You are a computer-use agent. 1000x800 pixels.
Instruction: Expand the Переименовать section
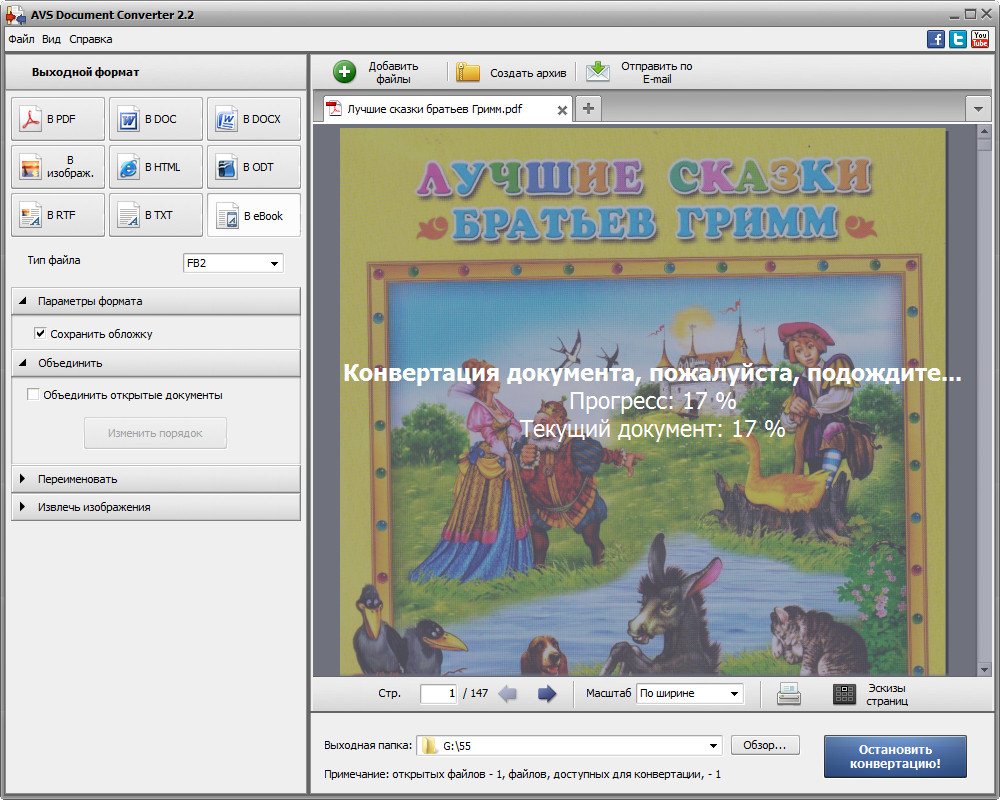pyautogui.click(x=156, y=479)
